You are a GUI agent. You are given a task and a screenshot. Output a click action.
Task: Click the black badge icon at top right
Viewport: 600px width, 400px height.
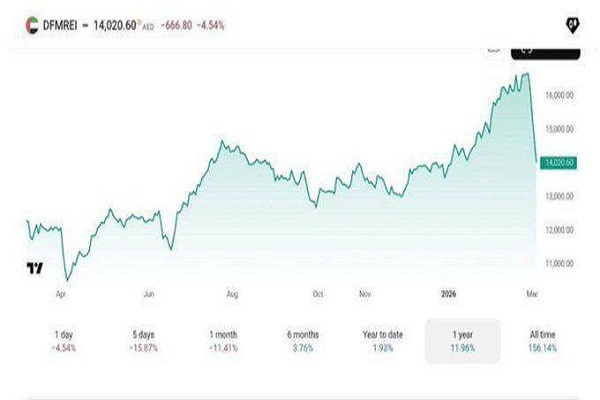568,23
